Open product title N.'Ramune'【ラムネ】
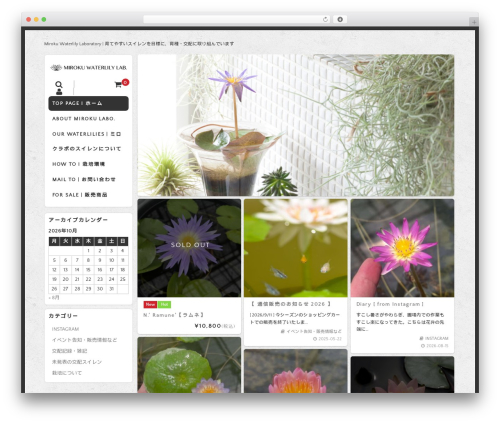This screenshot has width=500, height=423. (173, 315)
